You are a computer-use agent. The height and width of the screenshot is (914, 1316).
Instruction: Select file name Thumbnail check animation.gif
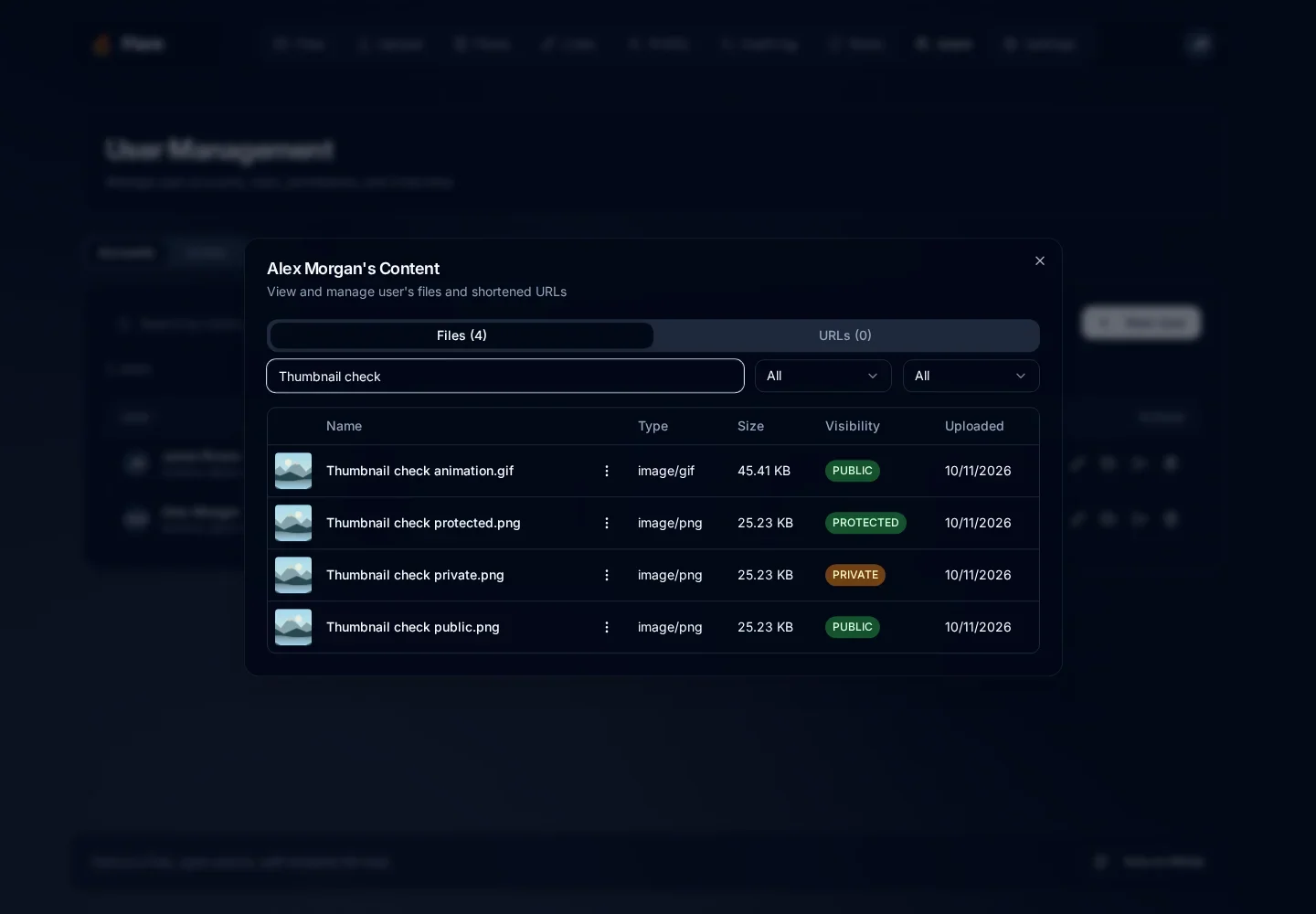[x=420, y=471]
